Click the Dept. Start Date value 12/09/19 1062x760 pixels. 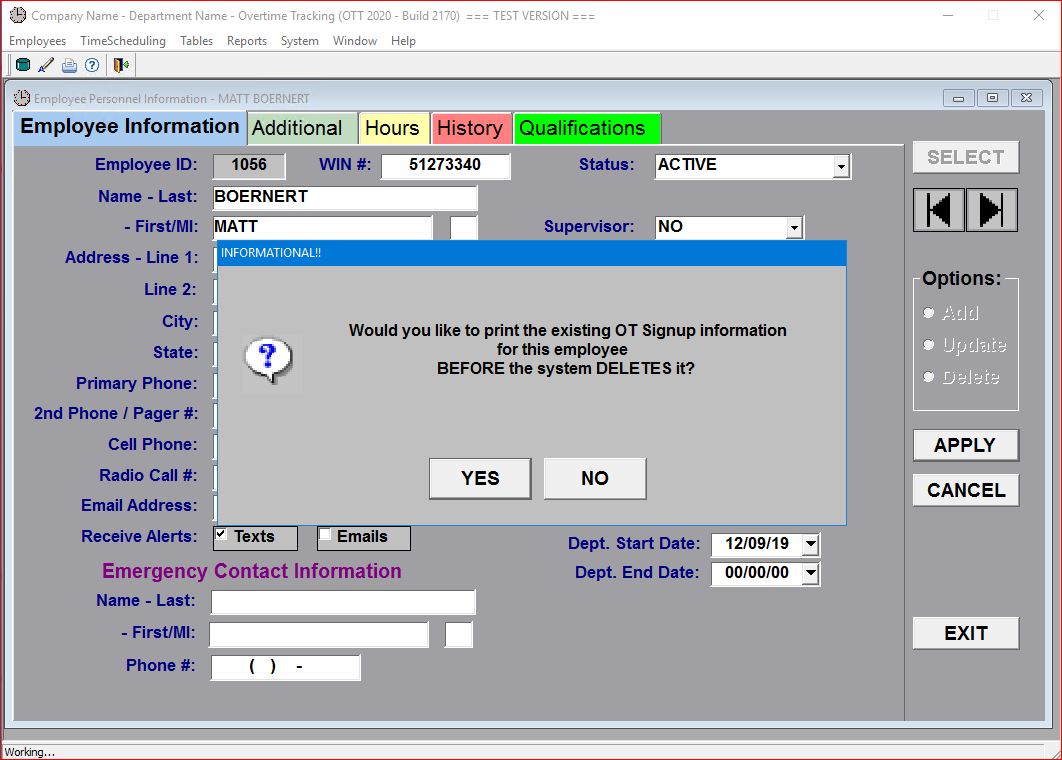[x=757, y=544]
